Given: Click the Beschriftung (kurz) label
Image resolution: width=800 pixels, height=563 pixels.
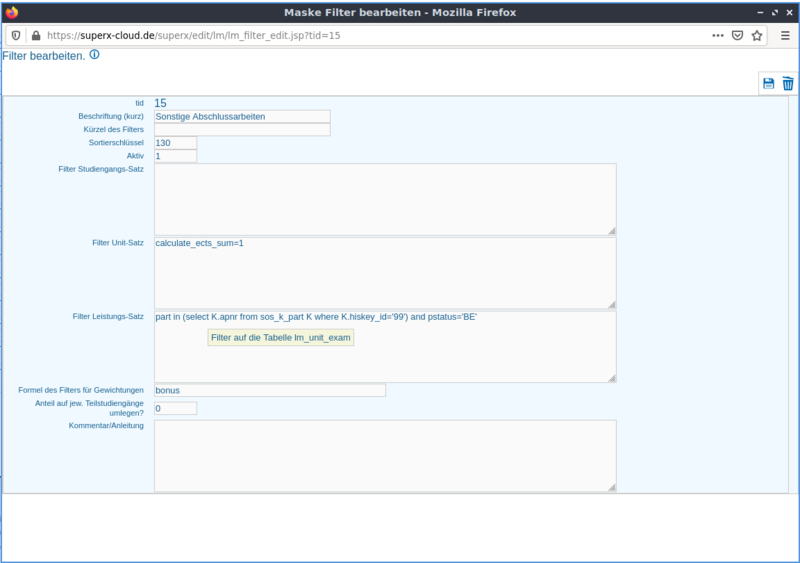Looking at the screenshot, I should 111,116.
